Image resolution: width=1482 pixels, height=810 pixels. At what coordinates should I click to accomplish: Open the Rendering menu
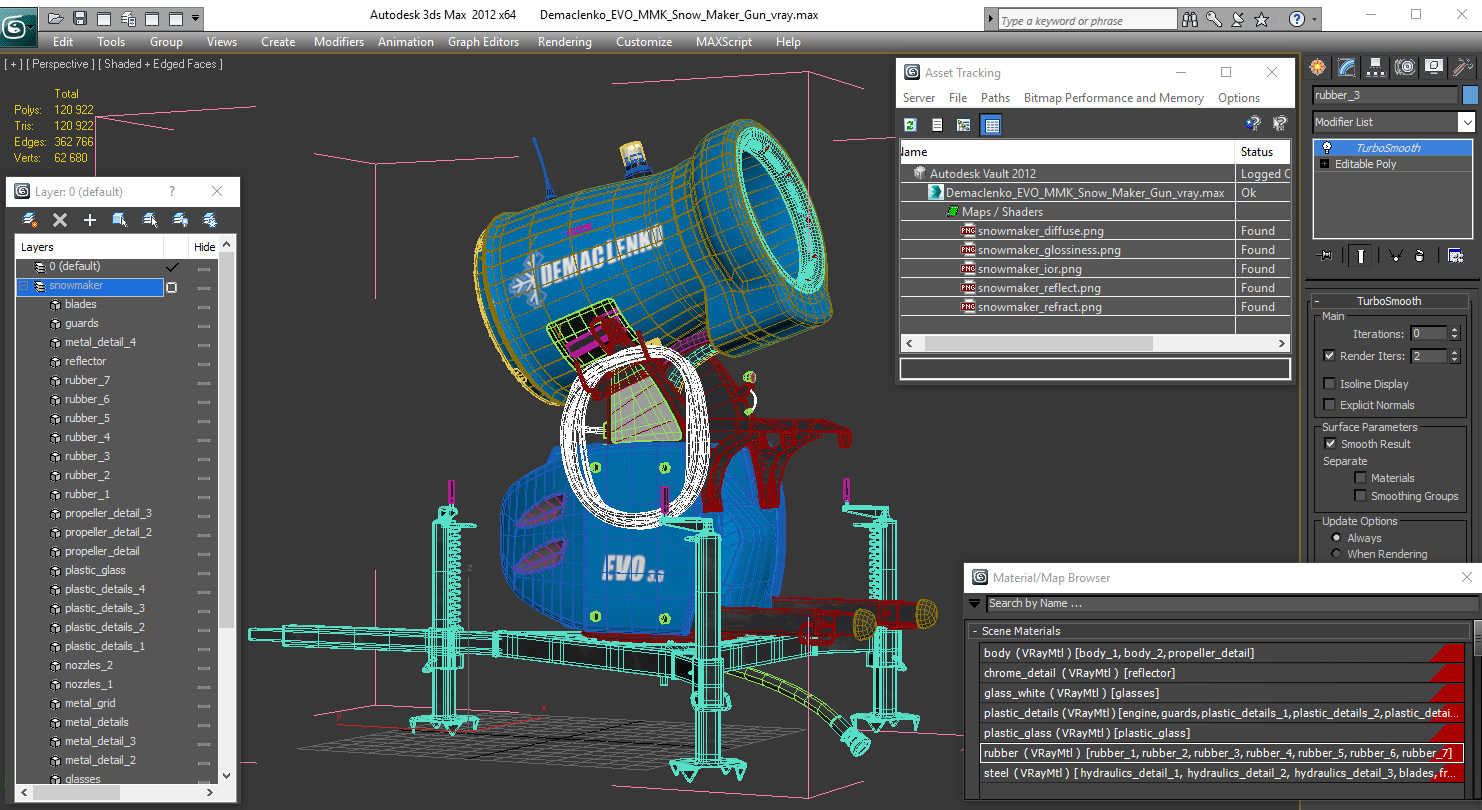tap(564, 42)
